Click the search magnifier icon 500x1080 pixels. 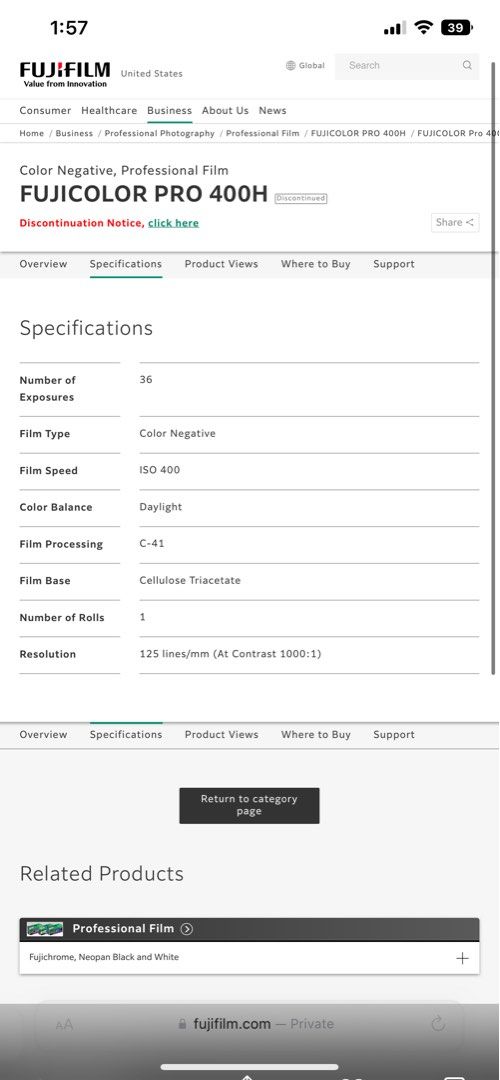[467, 65]
